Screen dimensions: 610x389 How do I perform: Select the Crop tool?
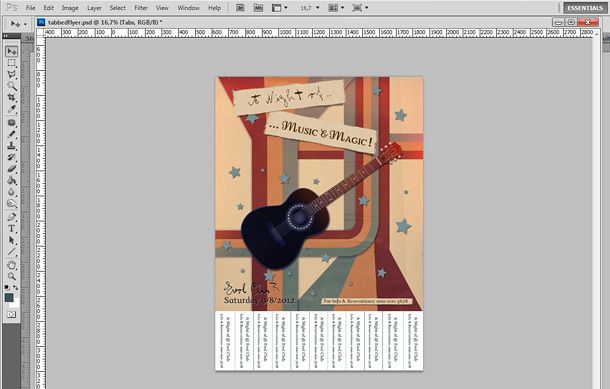[12, 98]
